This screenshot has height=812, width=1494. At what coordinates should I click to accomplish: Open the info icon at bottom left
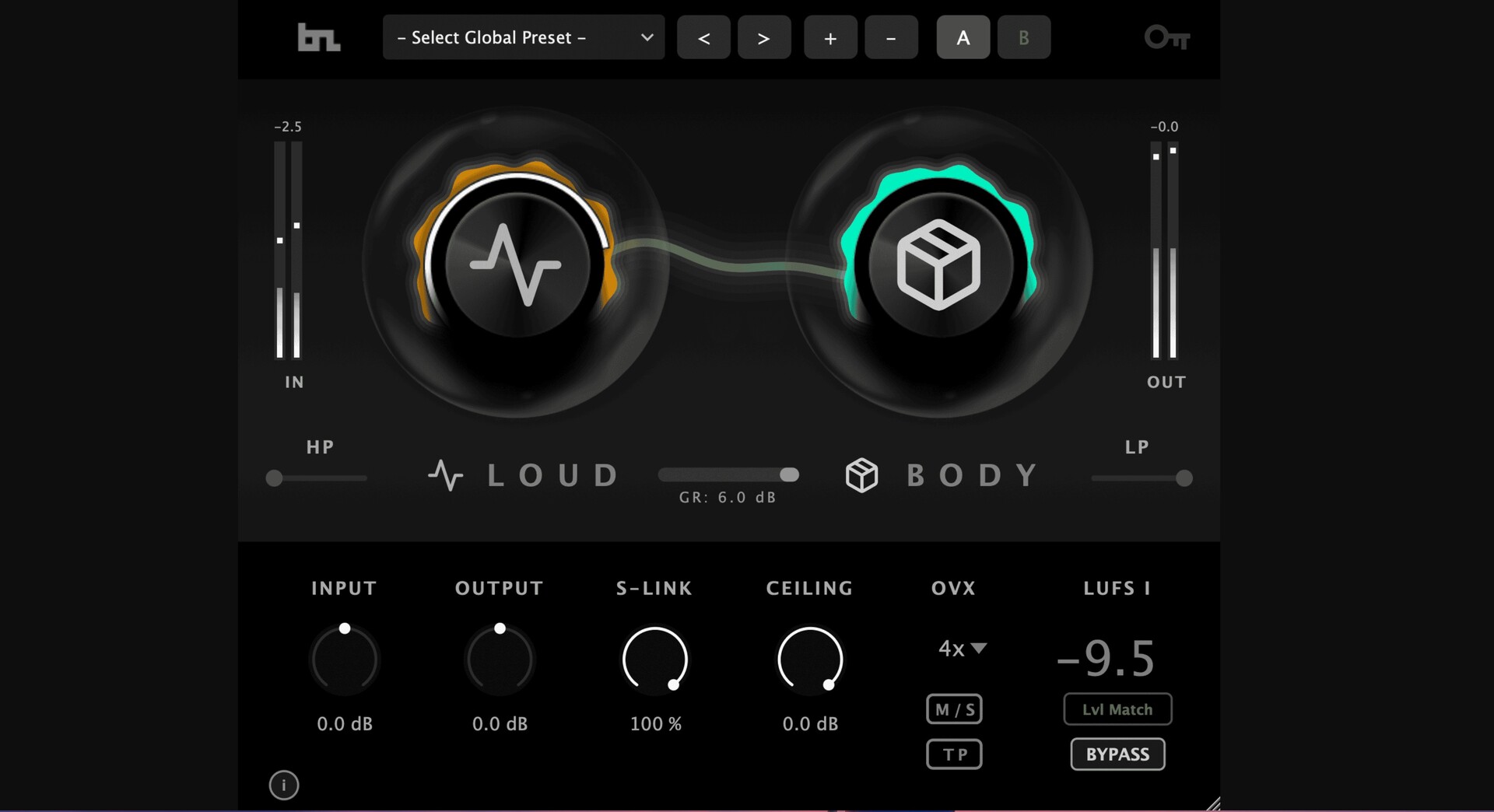(284, 785)
